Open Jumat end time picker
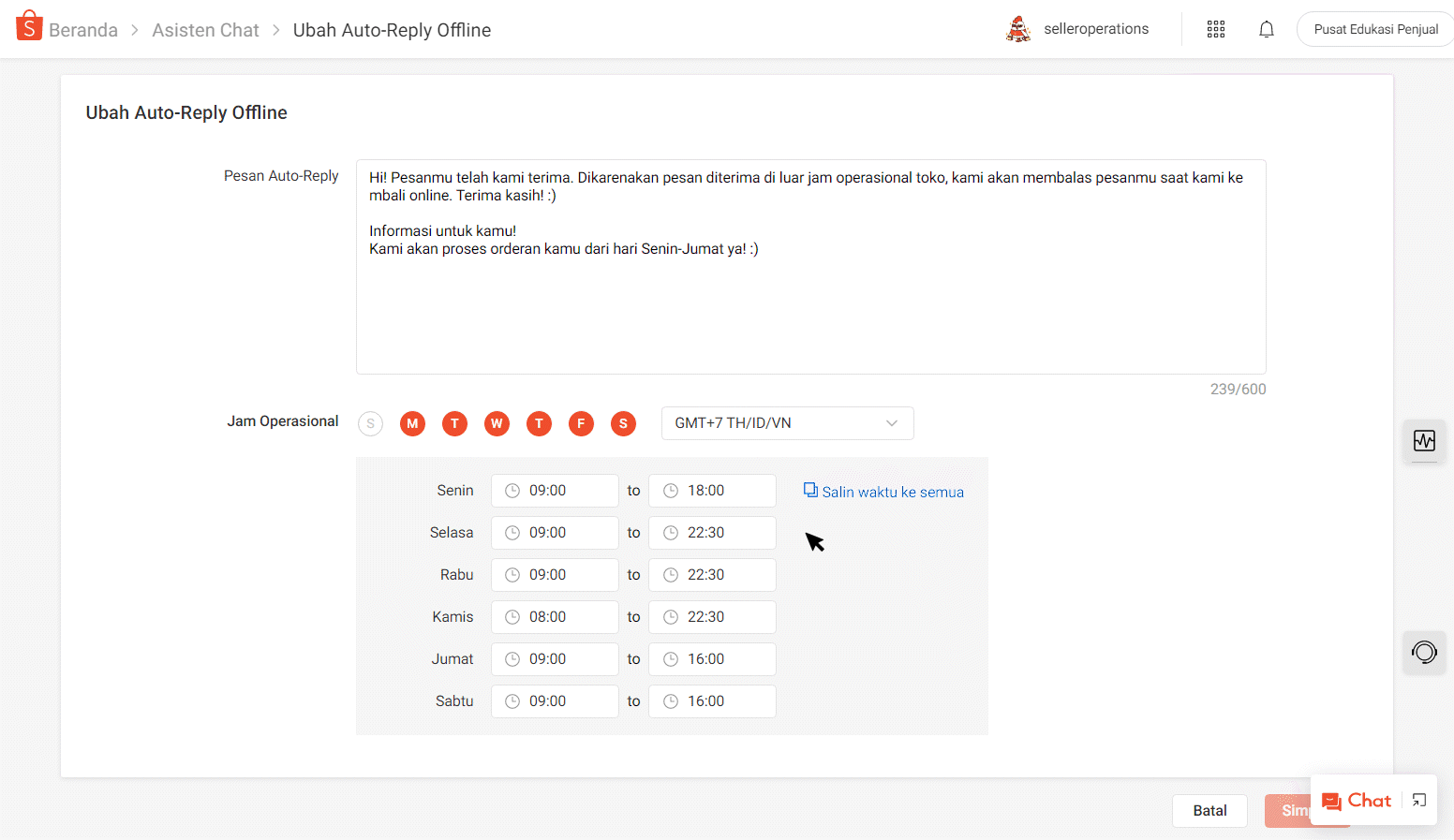 point(712,659)
